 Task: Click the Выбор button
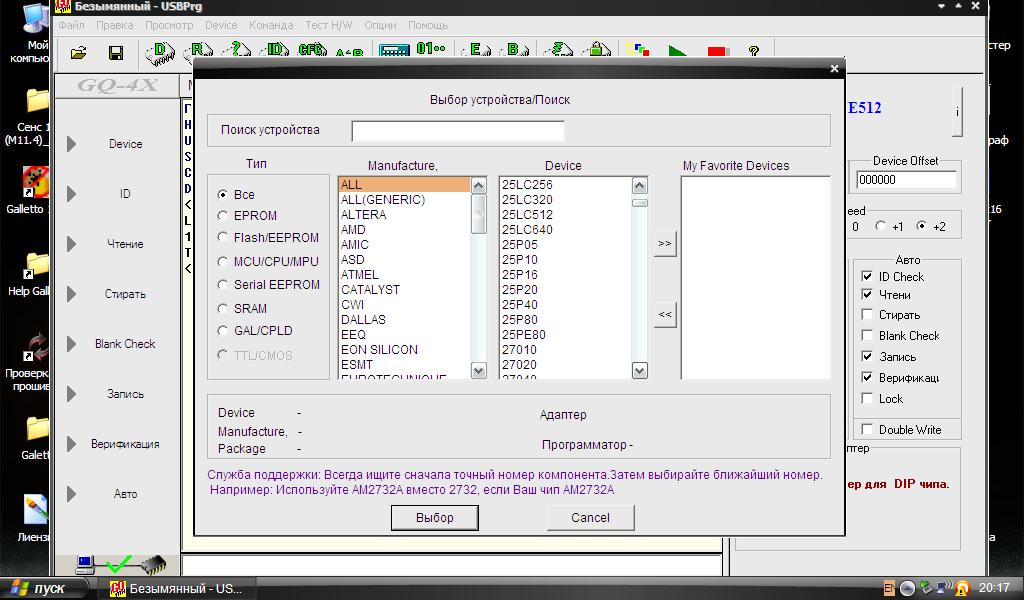point(434,518)
